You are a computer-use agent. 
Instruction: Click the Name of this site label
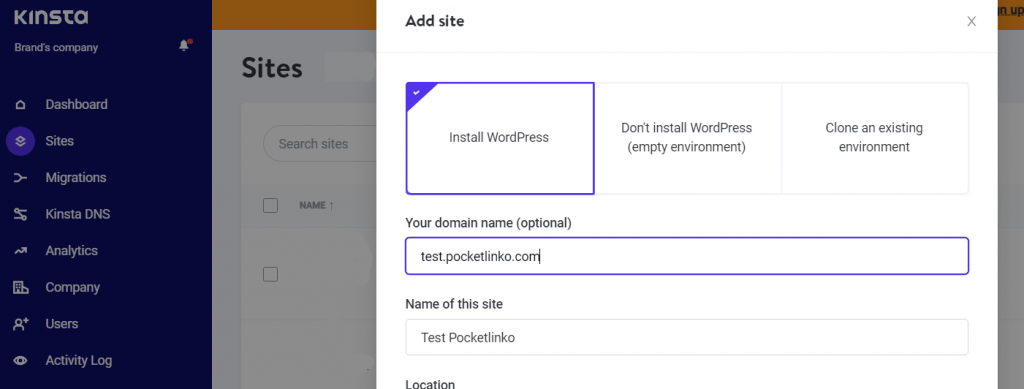coord(454,304)
